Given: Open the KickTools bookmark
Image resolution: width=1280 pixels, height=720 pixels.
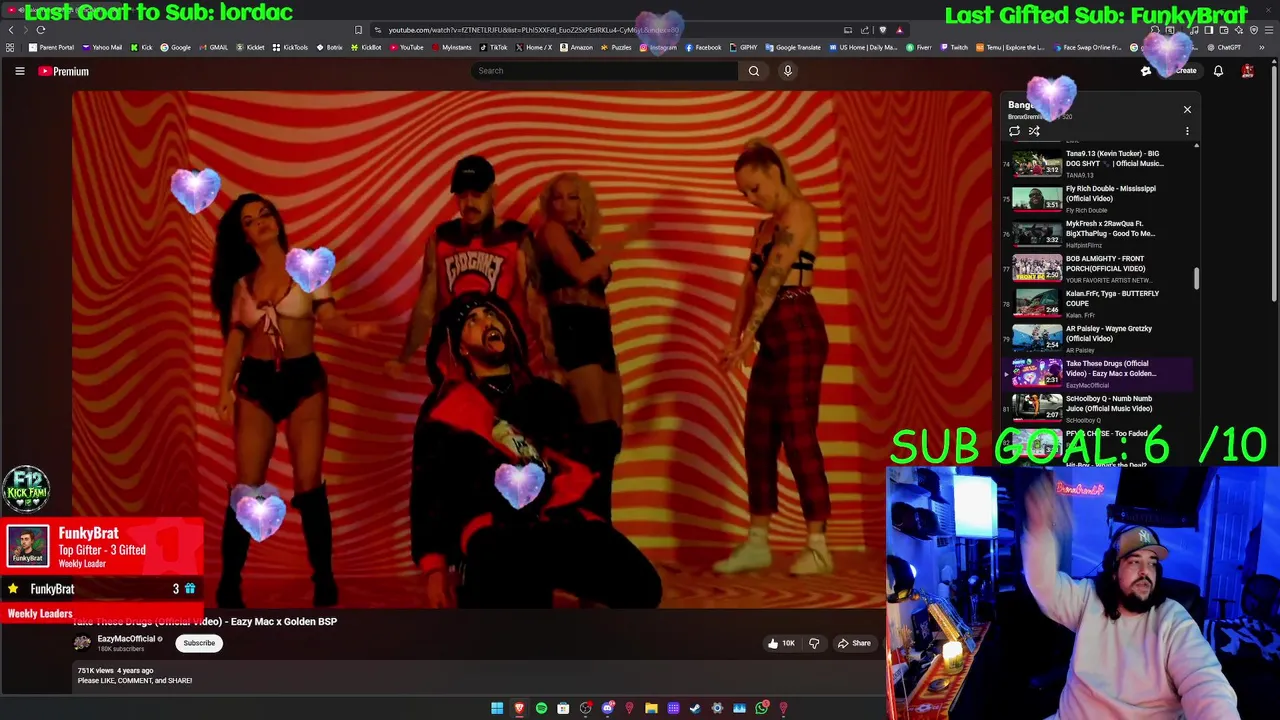Looking at the screenshot, I should point(291,47).
